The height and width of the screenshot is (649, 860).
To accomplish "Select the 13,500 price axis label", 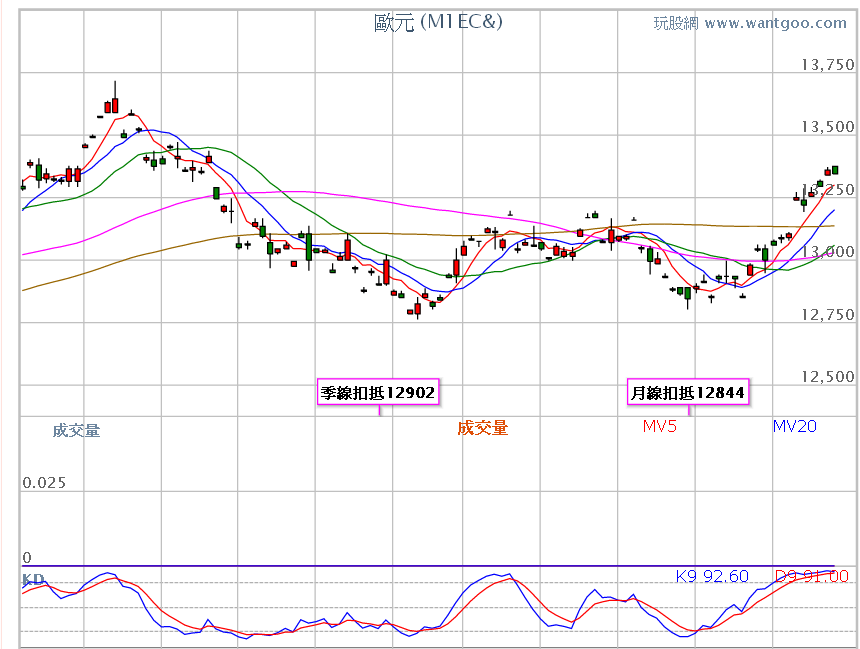I will coord(828,127).
